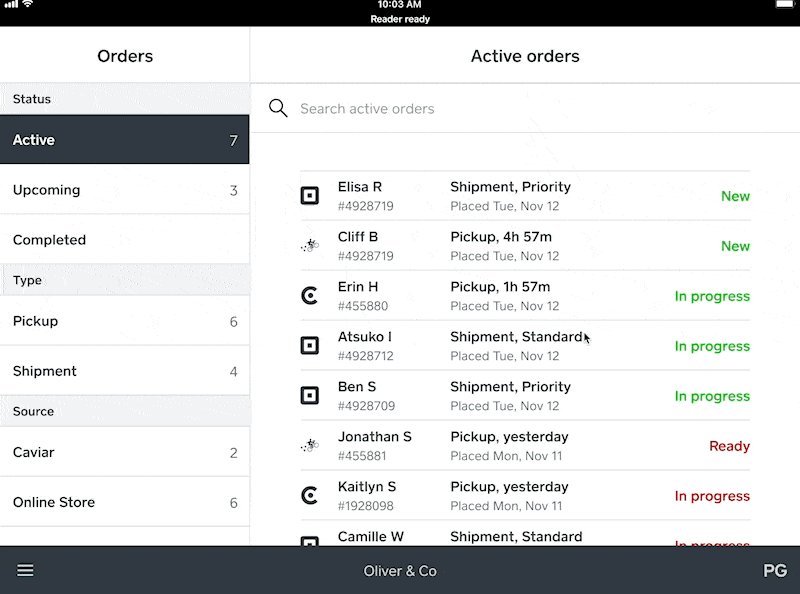
Task: Click the search magnifier icon
Action: click(x=278, y=108)
